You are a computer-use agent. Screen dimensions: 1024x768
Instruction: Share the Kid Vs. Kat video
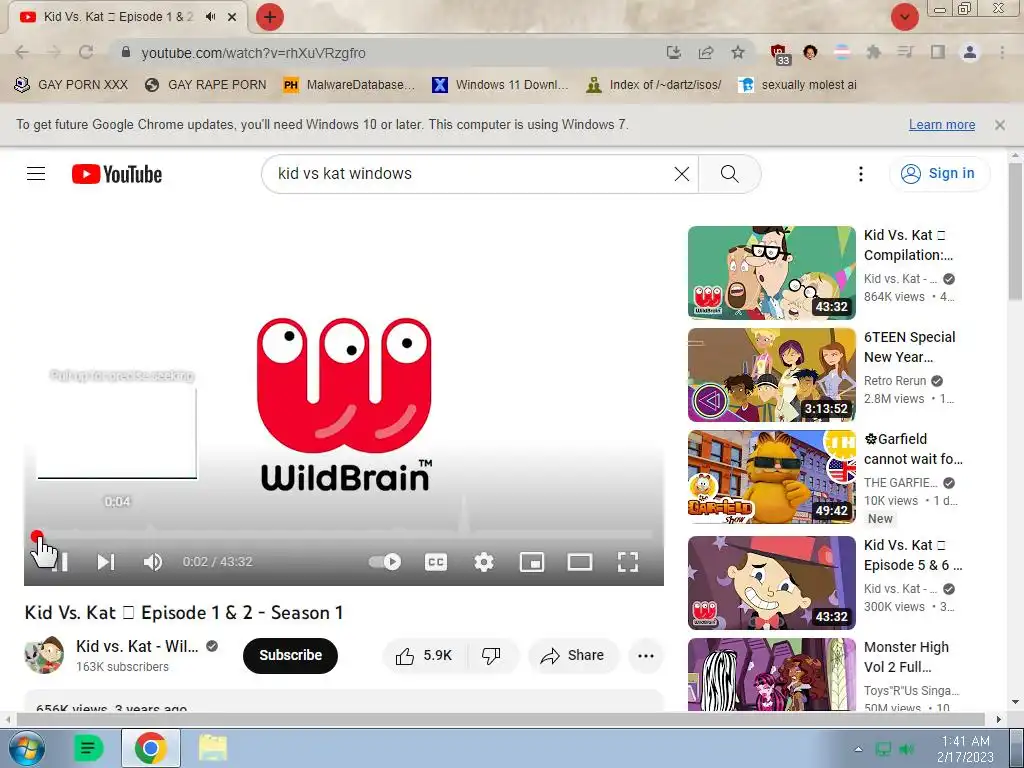click(572, 656)
